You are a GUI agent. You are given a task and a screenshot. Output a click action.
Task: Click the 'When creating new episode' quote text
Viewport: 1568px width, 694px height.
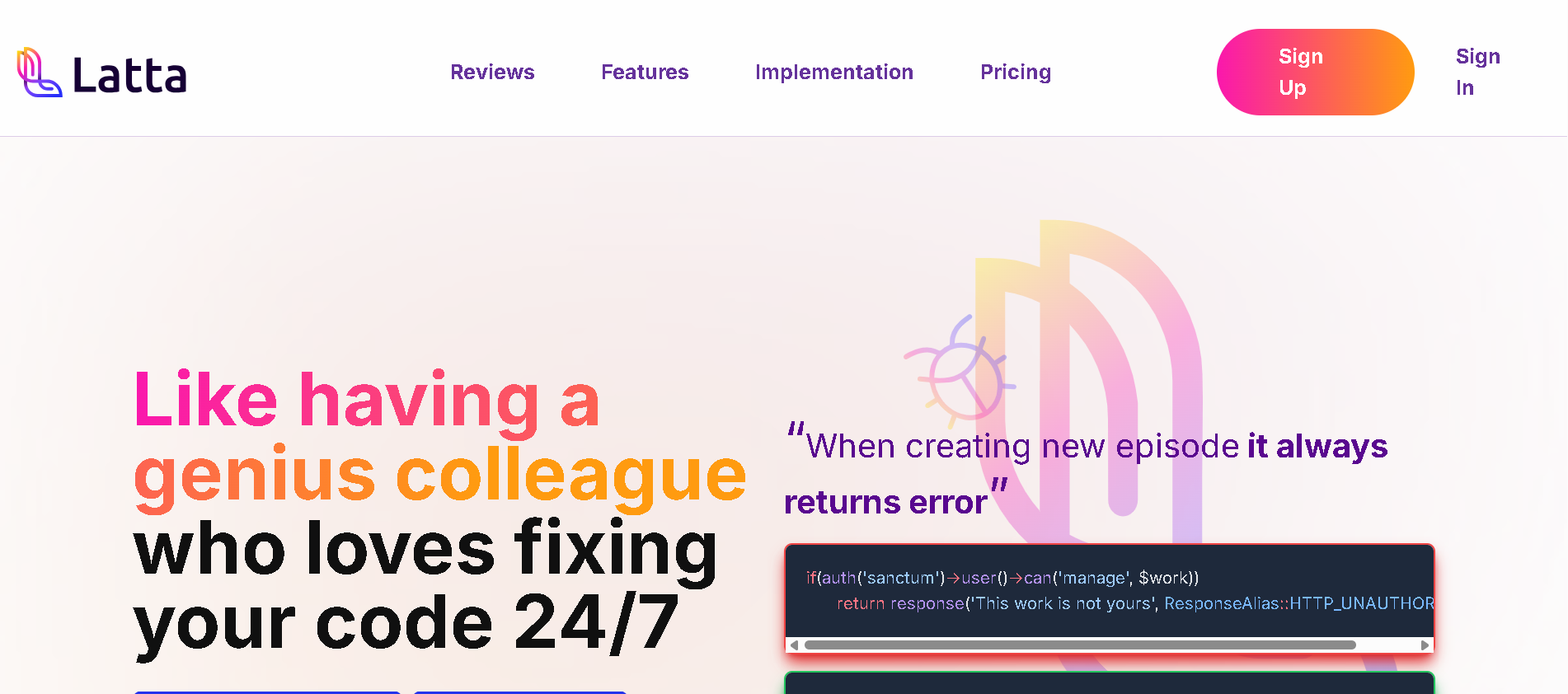point(1022,447)
